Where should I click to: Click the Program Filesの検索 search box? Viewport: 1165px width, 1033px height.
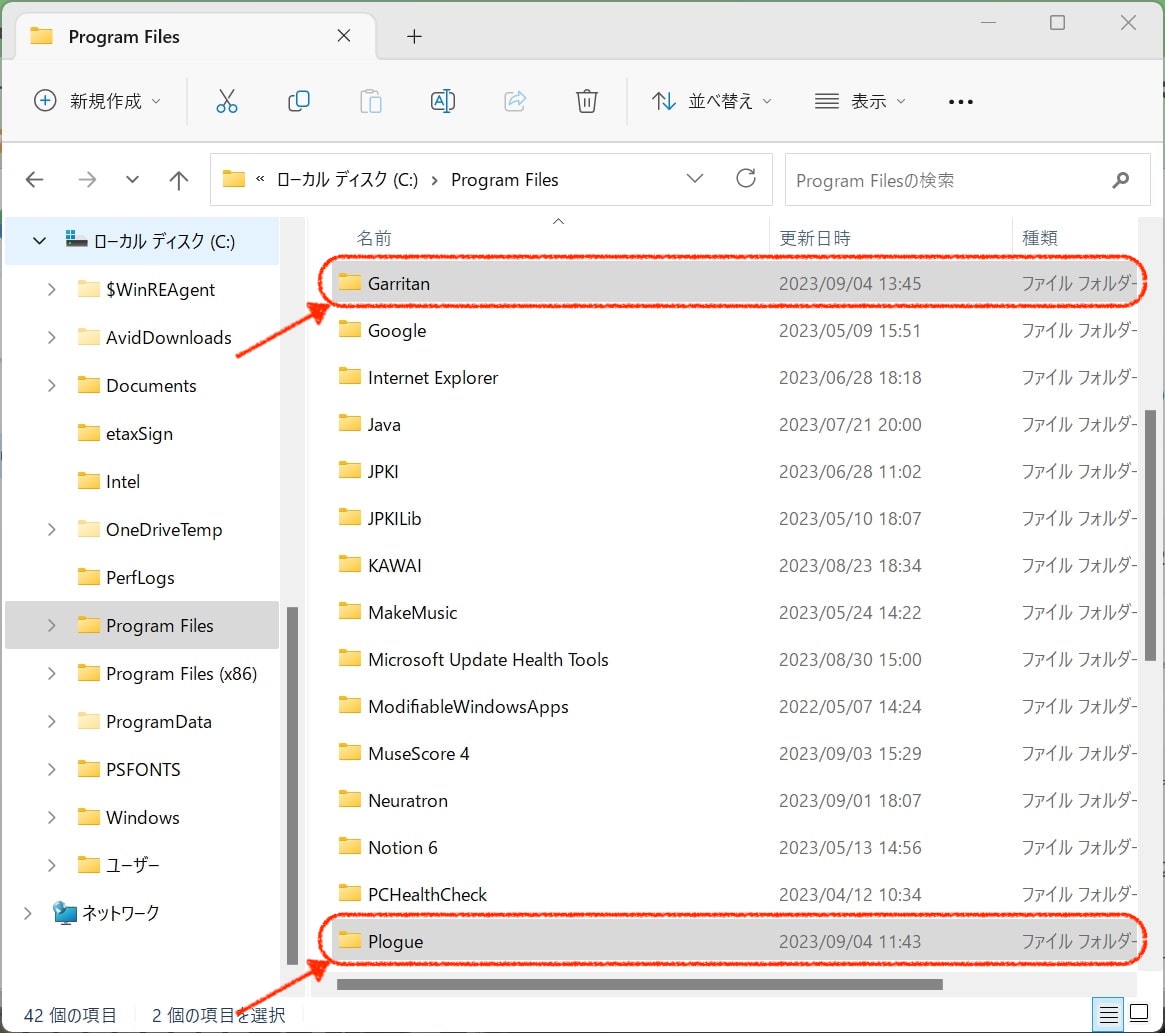click(x=967, y=180)
